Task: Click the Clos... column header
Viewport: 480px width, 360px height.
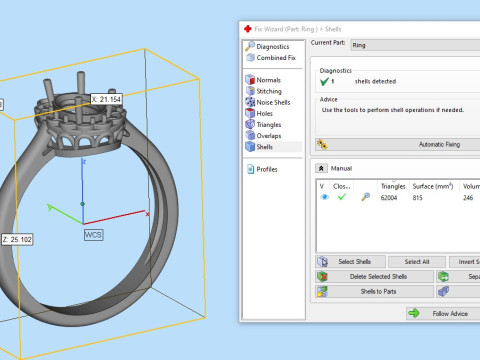Action: click(342, 186)
